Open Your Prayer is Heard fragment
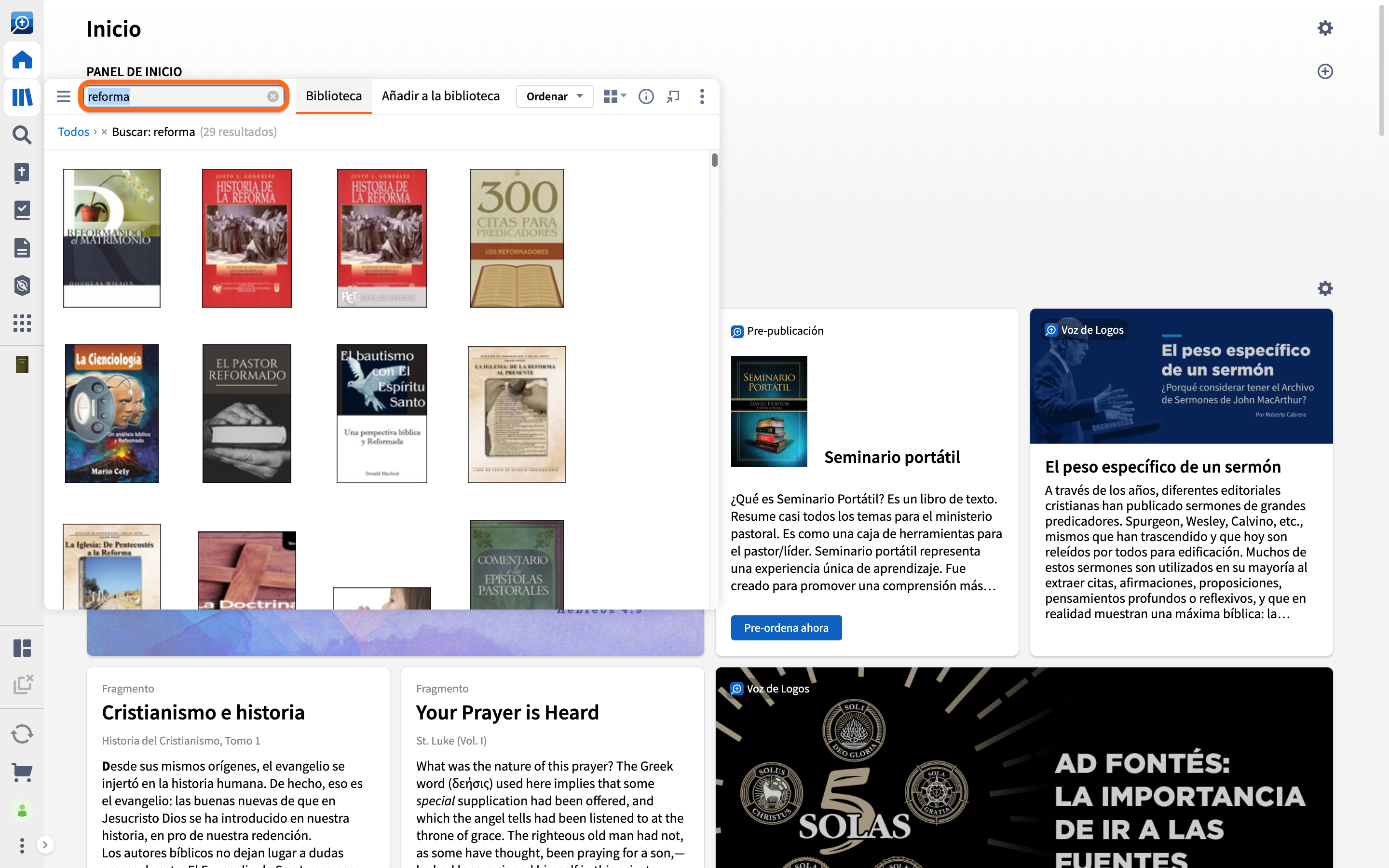The height and width of the screenshot is (868, 1389). (507, 712)
